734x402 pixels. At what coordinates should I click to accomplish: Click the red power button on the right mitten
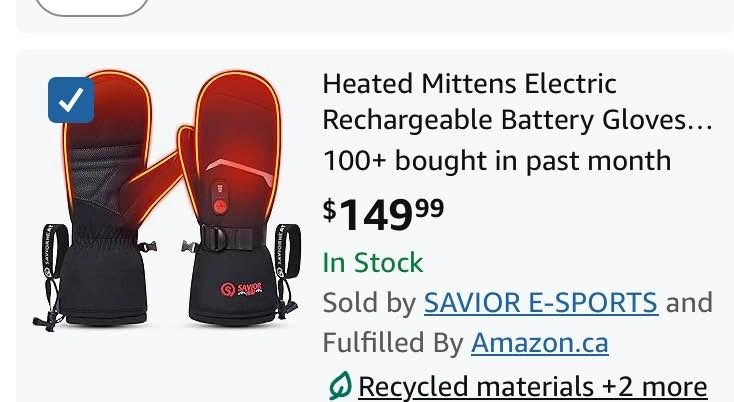point(220,205)
